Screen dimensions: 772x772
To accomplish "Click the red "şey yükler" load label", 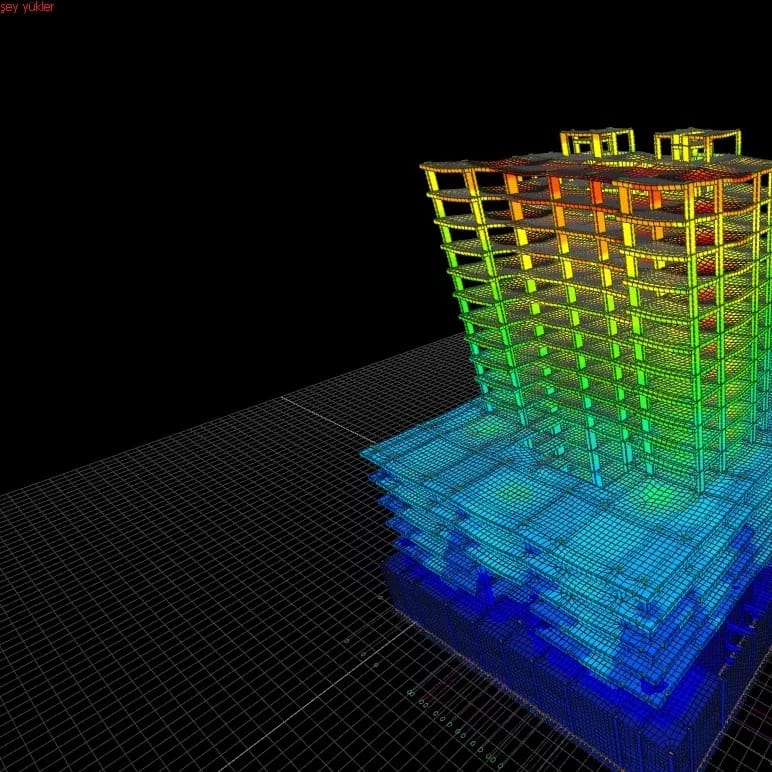I will point(28,7).
